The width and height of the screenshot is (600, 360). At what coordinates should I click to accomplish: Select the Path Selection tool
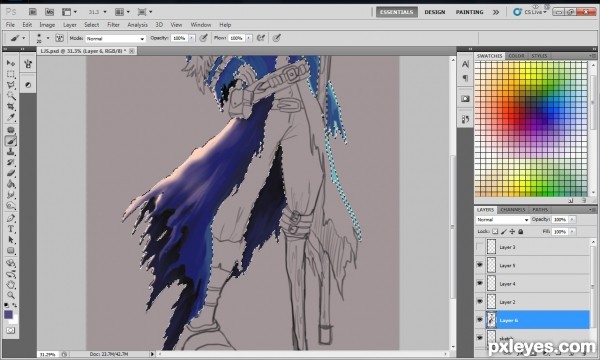11,240
